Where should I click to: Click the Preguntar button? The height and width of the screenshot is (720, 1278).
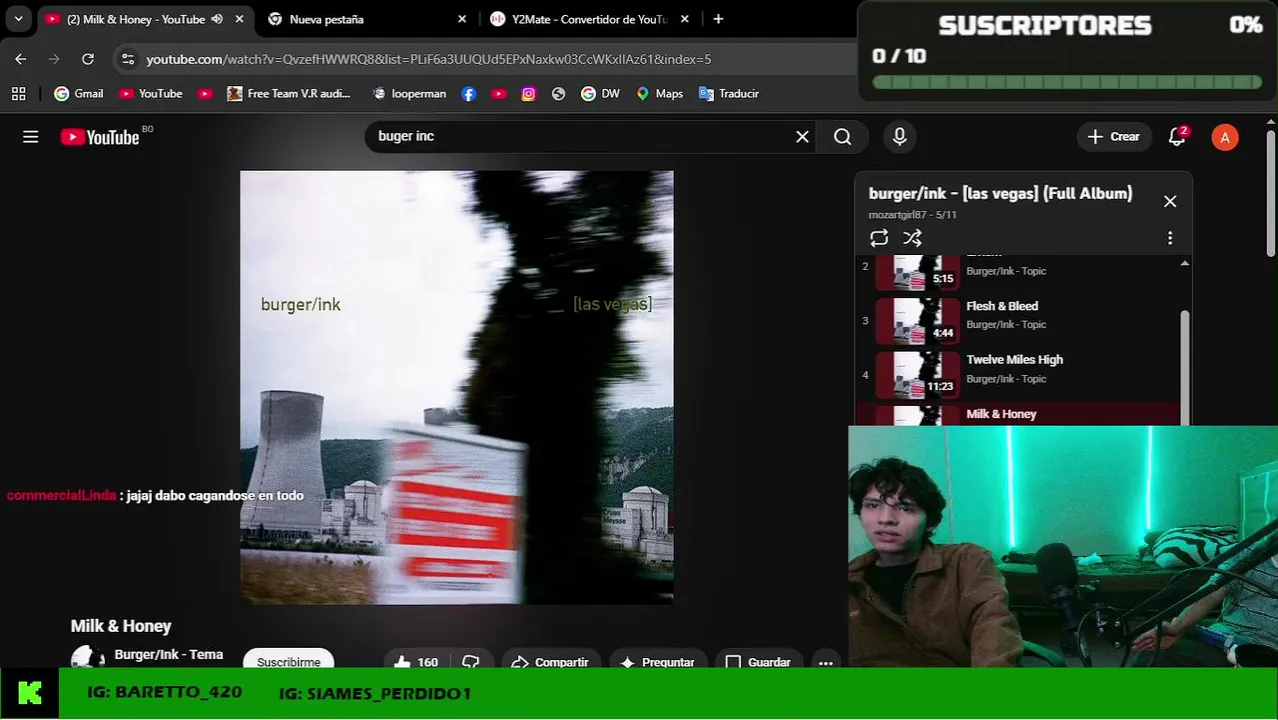click(657, 662)
